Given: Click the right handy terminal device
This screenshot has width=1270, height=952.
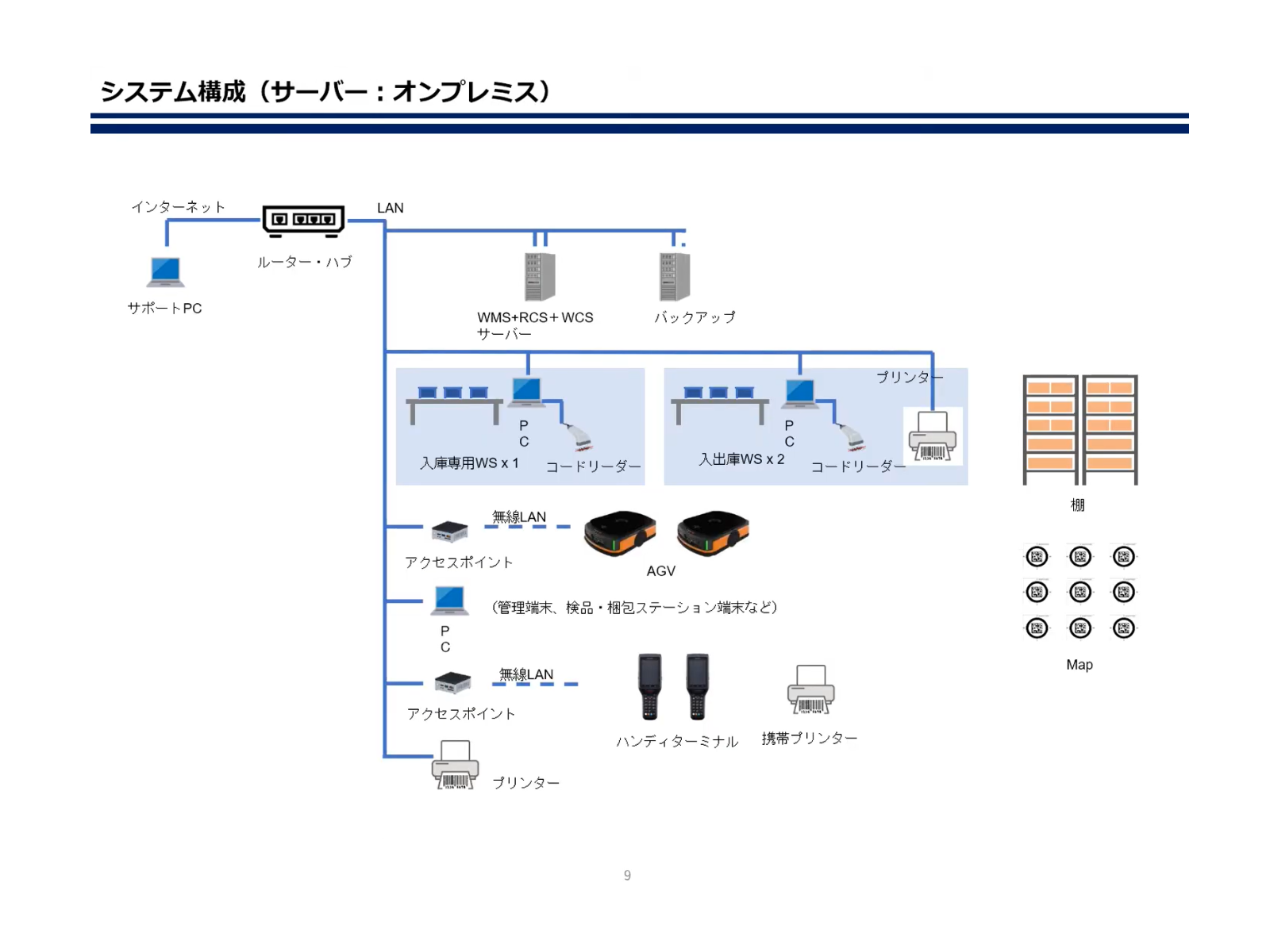Looking at the screenshot, I should (697, 686).
